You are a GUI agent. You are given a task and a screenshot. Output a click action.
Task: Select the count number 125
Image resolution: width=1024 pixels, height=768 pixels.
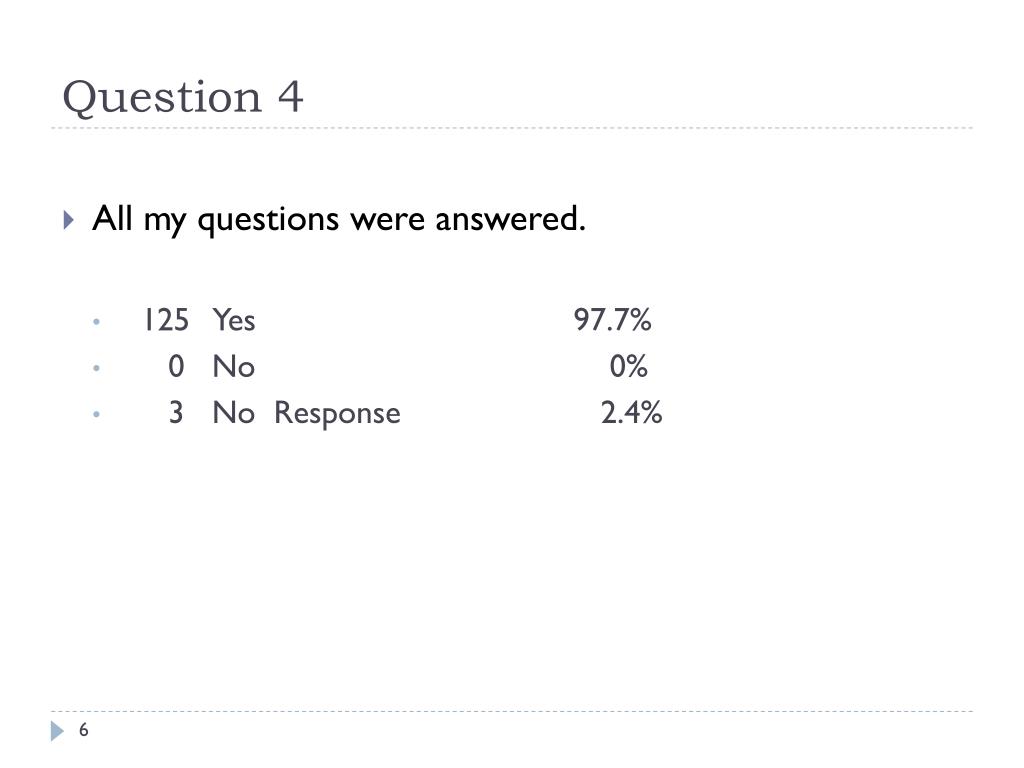[167, 320]
